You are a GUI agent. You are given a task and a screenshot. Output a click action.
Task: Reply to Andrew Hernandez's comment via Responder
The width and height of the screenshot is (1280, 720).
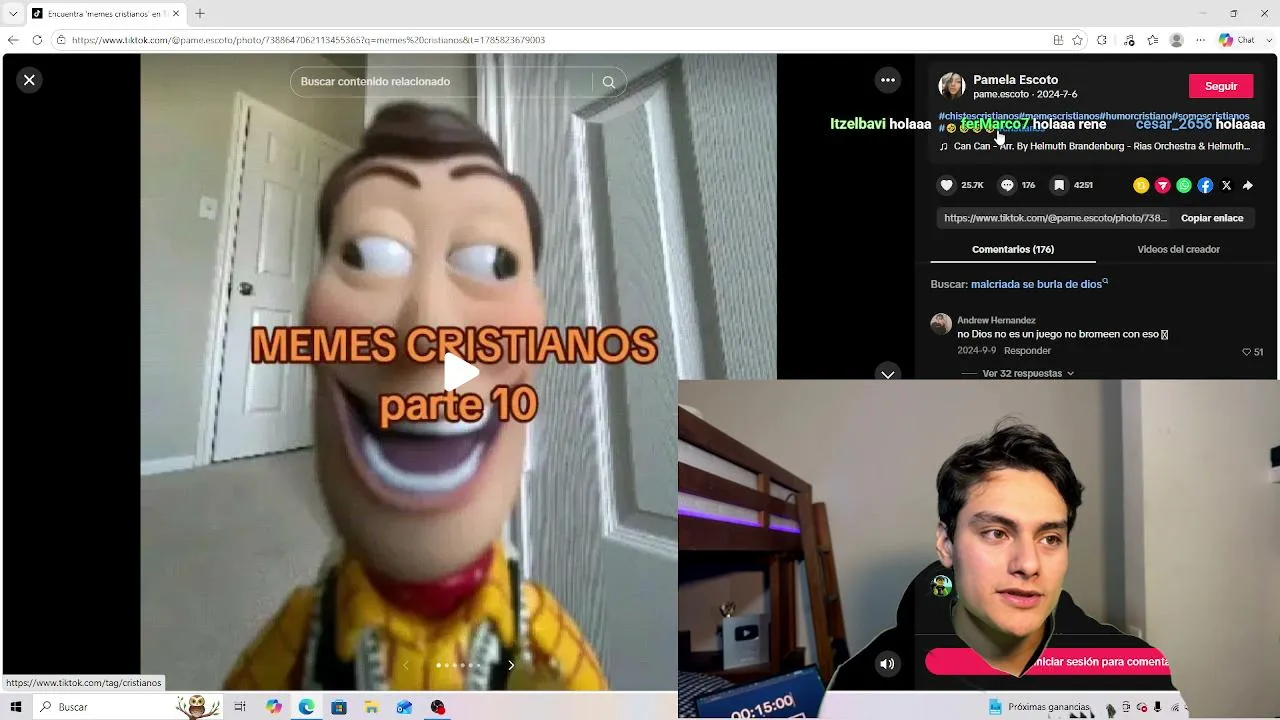pos(1027,351)
